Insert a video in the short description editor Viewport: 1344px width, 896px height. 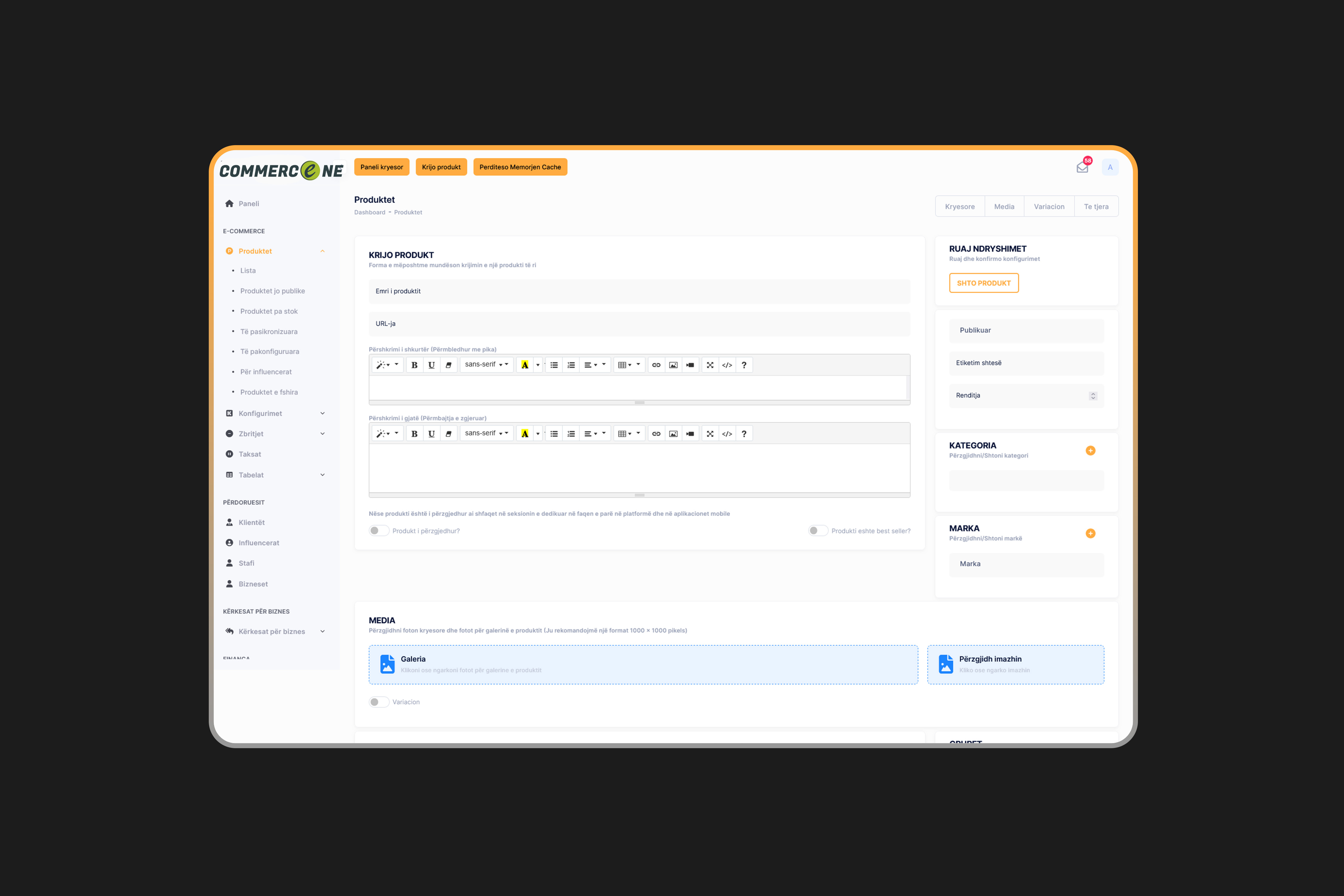pyautogui.click(x=690, y=365)
